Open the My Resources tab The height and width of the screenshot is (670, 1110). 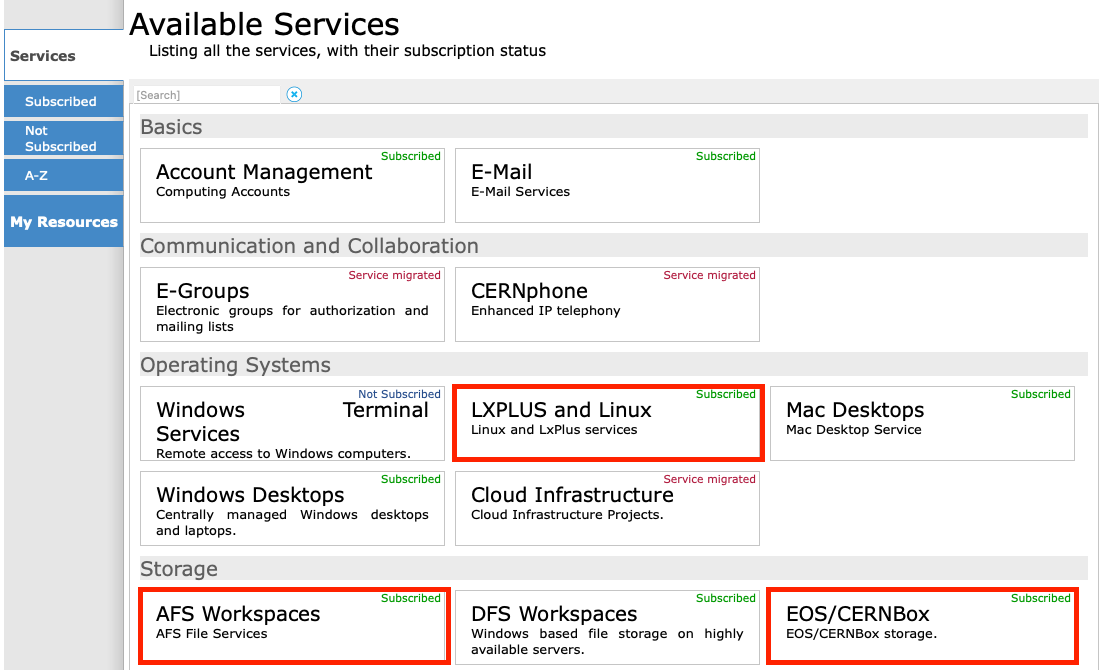click(x=64, y=222)
